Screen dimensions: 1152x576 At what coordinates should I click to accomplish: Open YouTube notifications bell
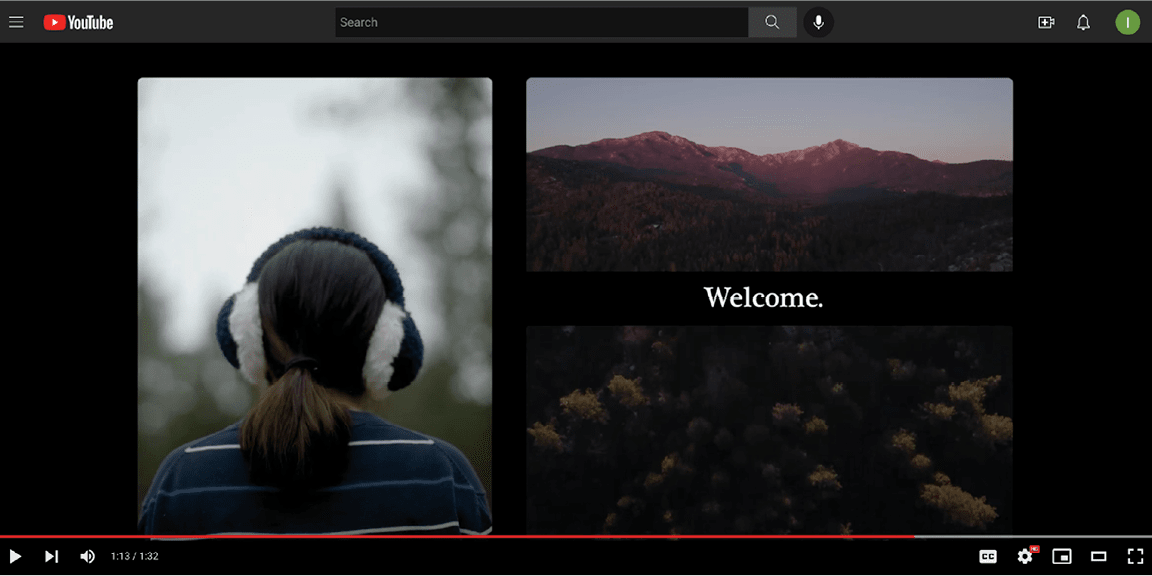[1083, 21]
